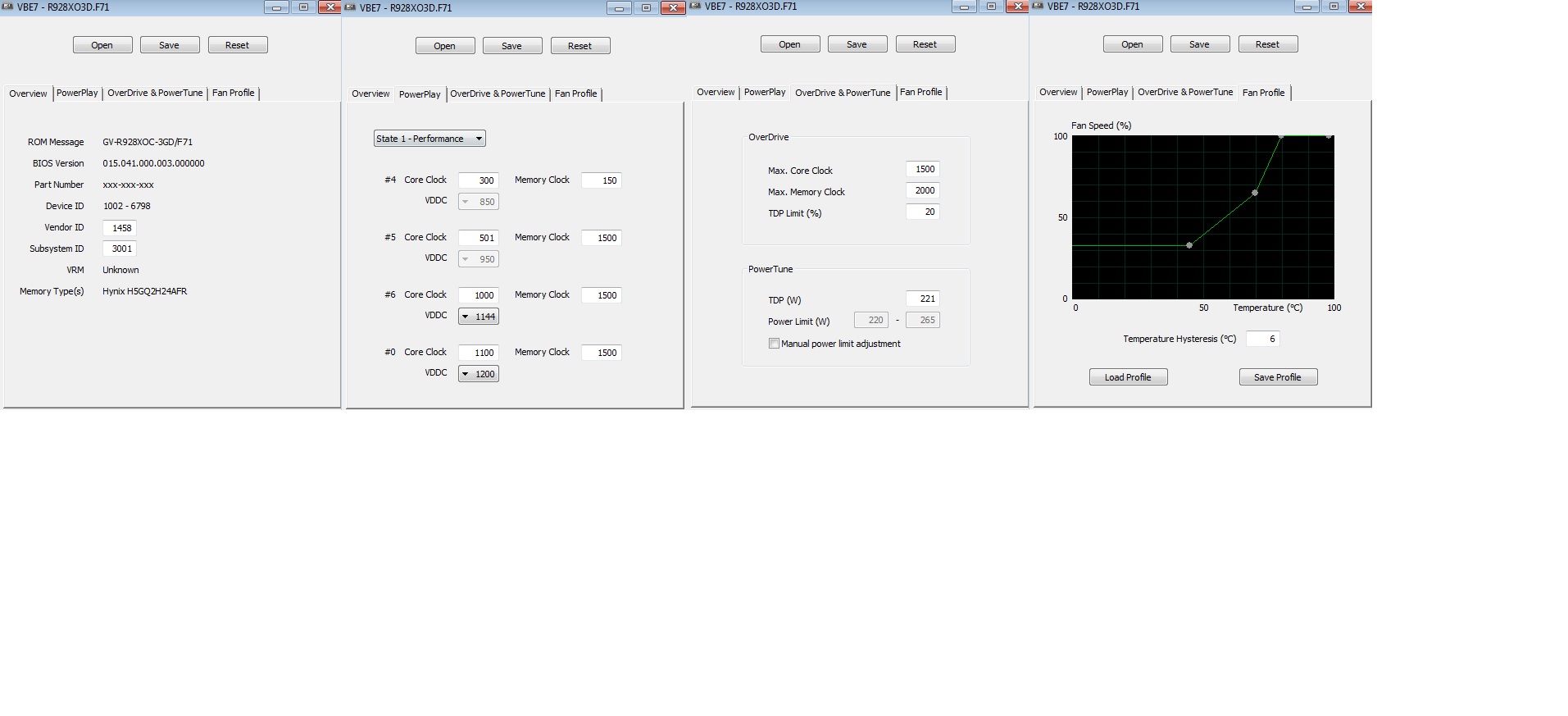Click VBE7 app icon in second window title
Screen dimensions: 1568x716
(x=351, y=7)
